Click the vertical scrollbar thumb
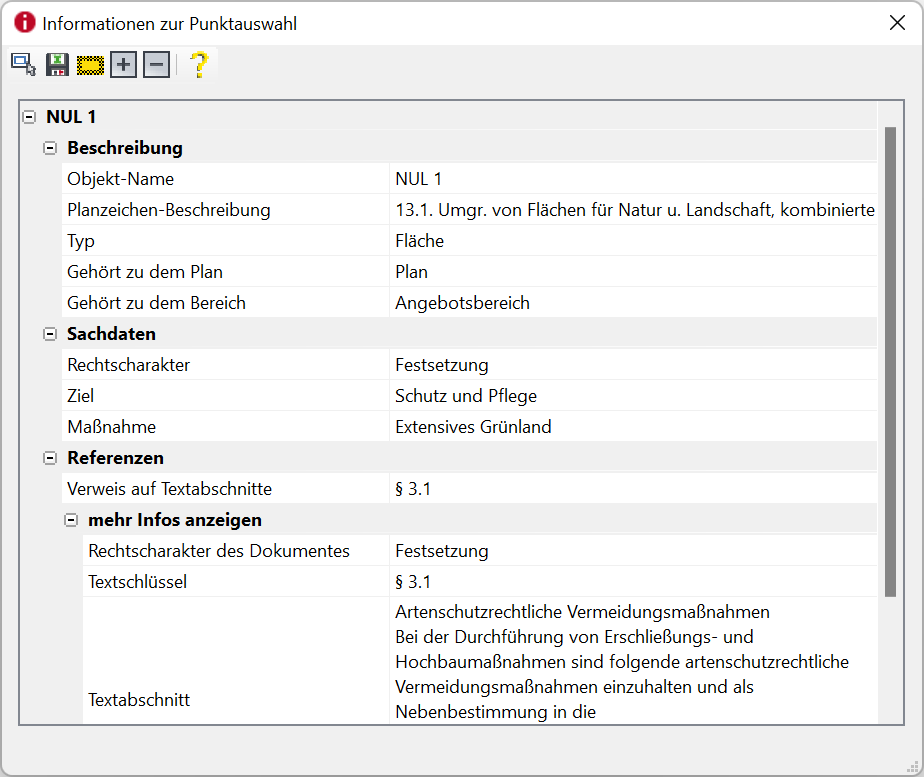924x777 pixels. tap(890, 360)
